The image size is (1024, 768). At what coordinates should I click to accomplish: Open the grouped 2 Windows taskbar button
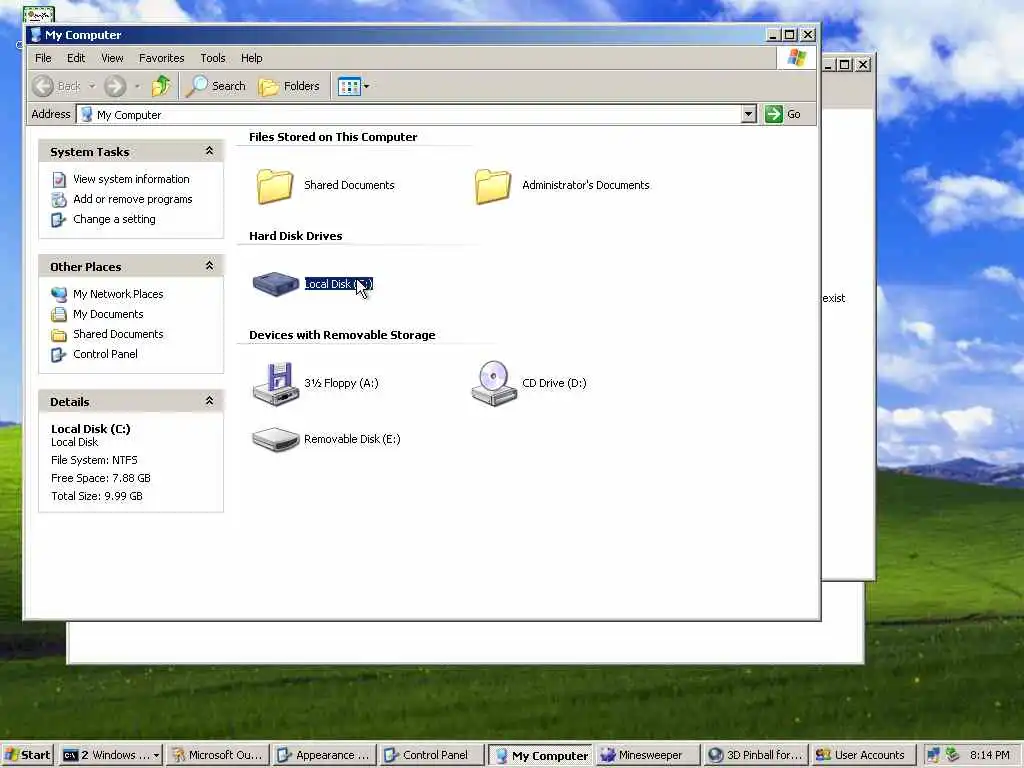click(110, 755)
